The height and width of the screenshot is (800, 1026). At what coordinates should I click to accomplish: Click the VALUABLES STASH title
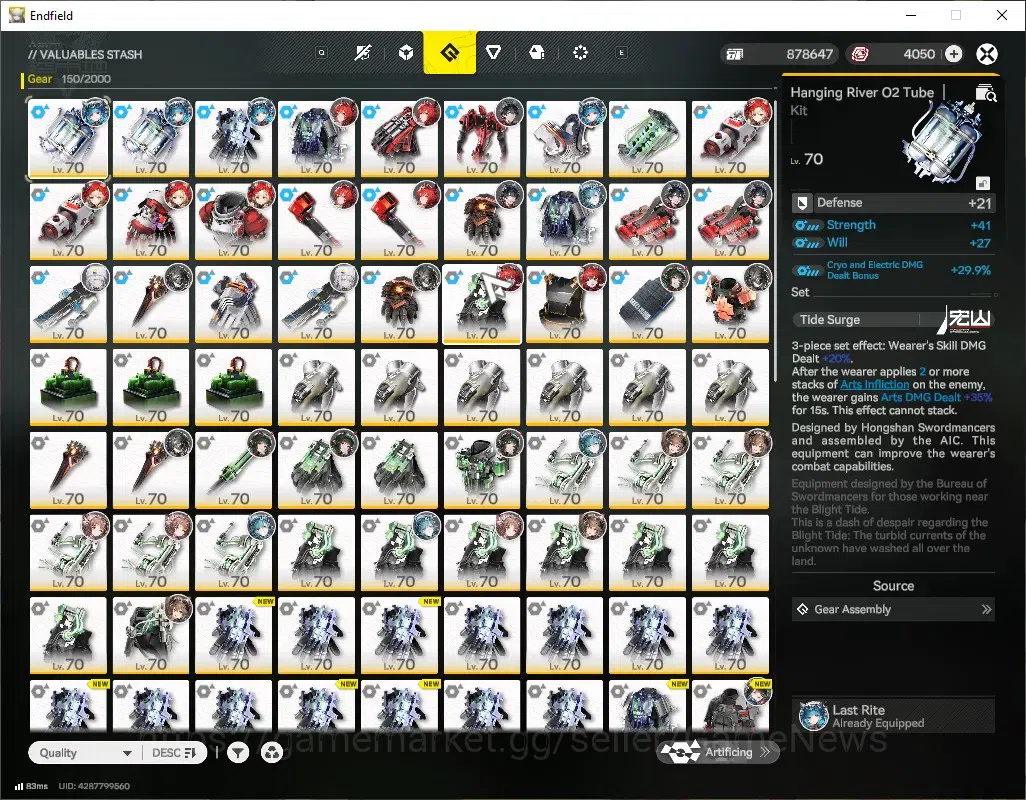coord(85,54)
